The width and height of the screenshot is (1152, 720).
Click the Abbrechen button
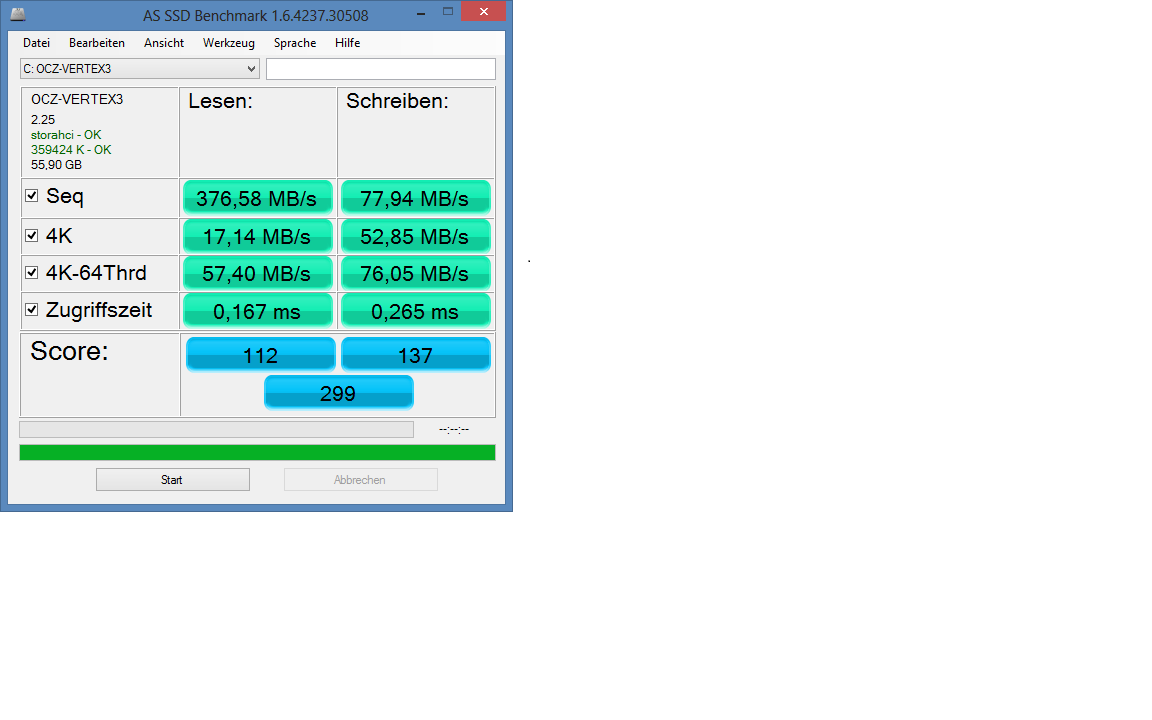(361, 480)
